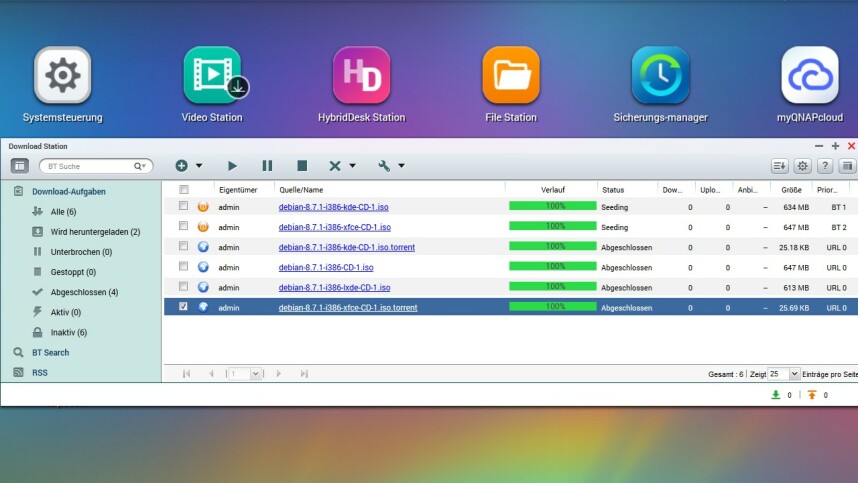This screenshot has width=858, height=483.
Task: Toggle select-all checkbox in table header
Action: pos(184,190)
